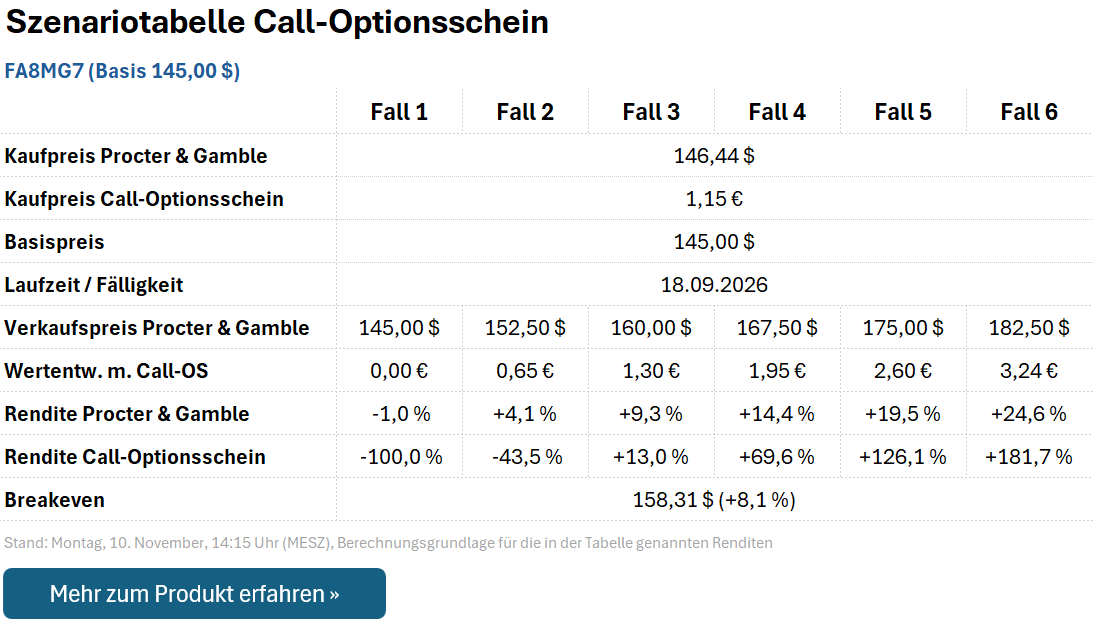Click the Laufzeit date 18.09.2026

click(x=714, y=285)
